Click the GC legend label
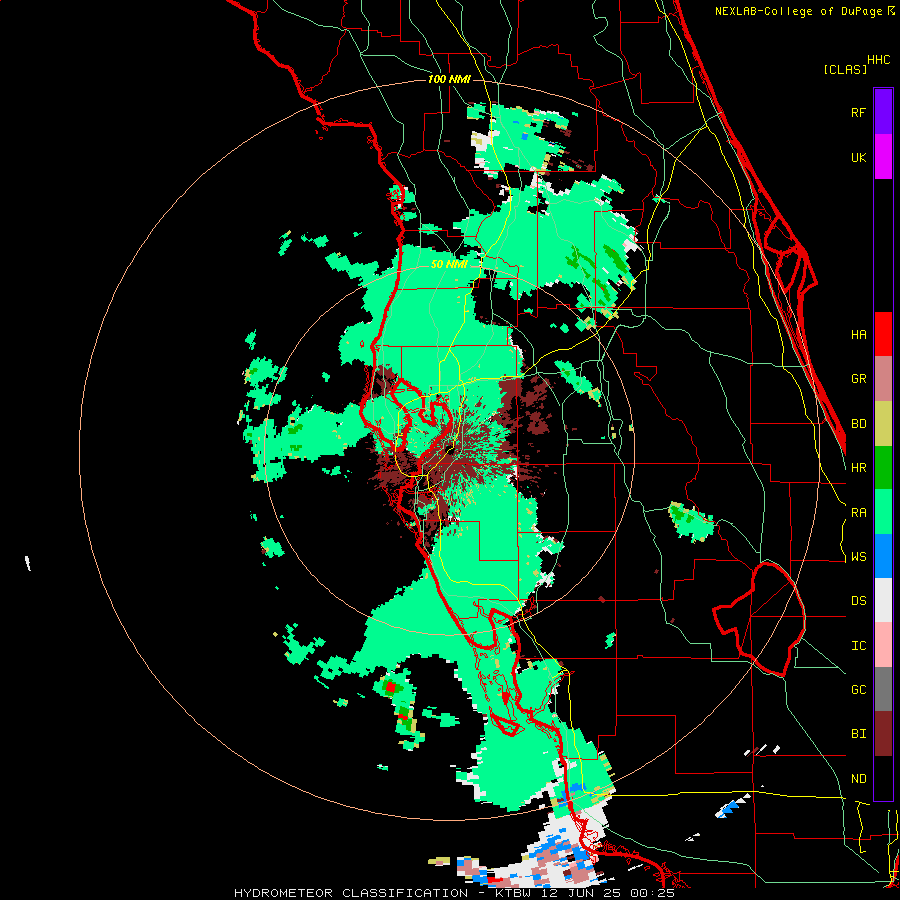 [x=858, y=690]
